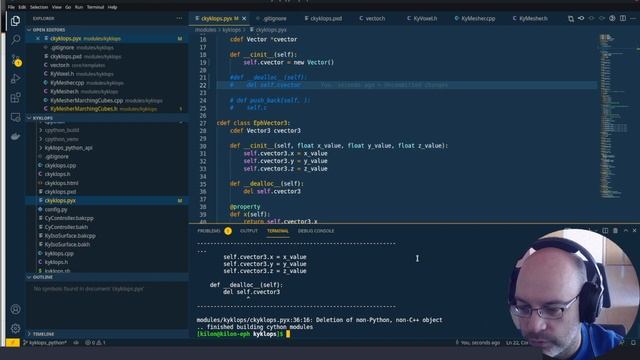The height and width of the screenshot is (360, 640).
Task: Click the remote window indicator in status bar
Action: coord(13,342)
